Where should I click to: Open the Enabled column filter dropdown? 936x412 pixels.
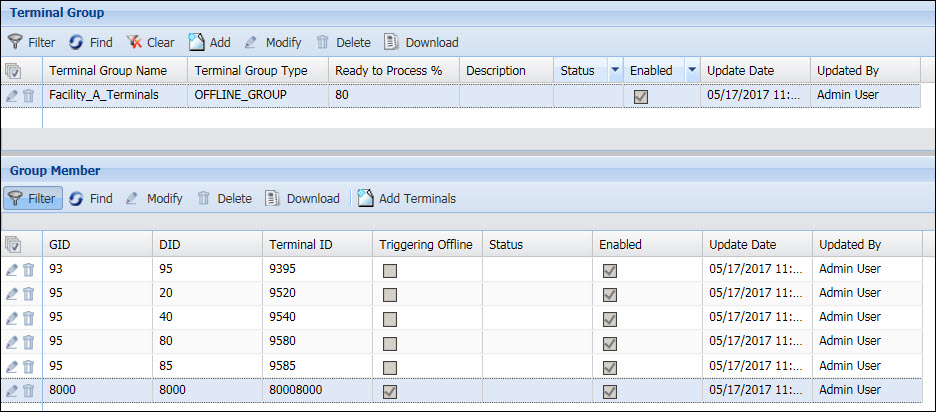(692, 71)
